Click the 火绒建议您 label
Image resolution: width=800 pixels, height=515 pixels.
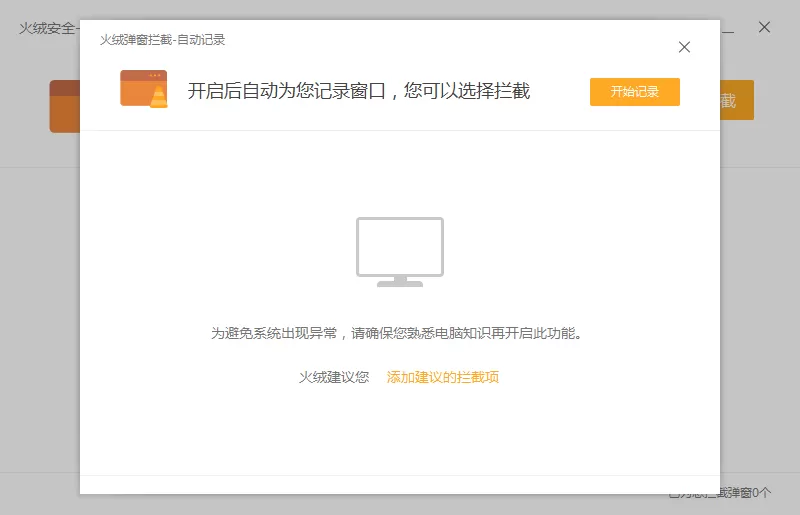tap(334, 377)
